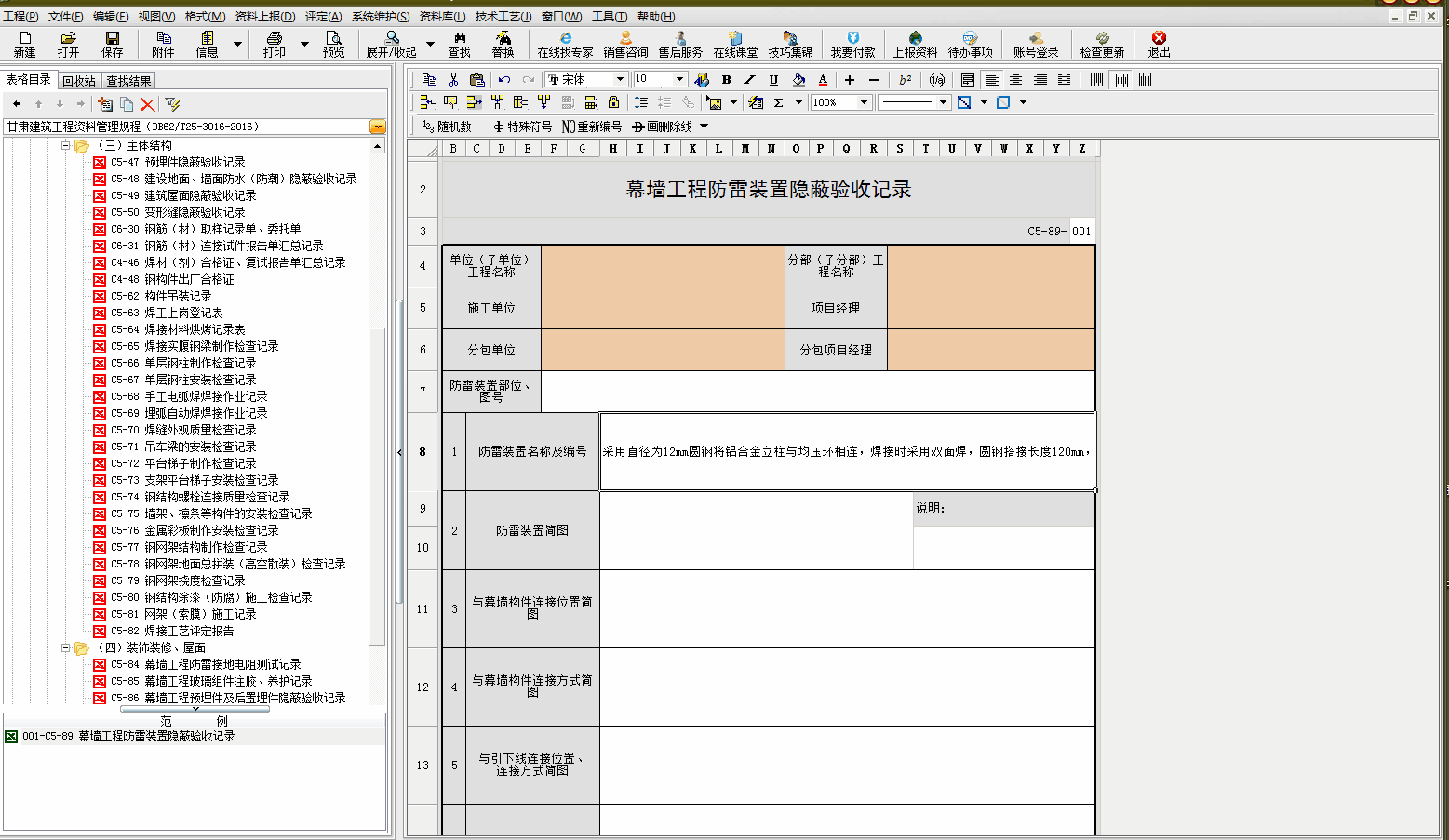Open the 在线找专家 online expert icon
The height and width of the screenshot is (840, 1449).
click(565, 44)
